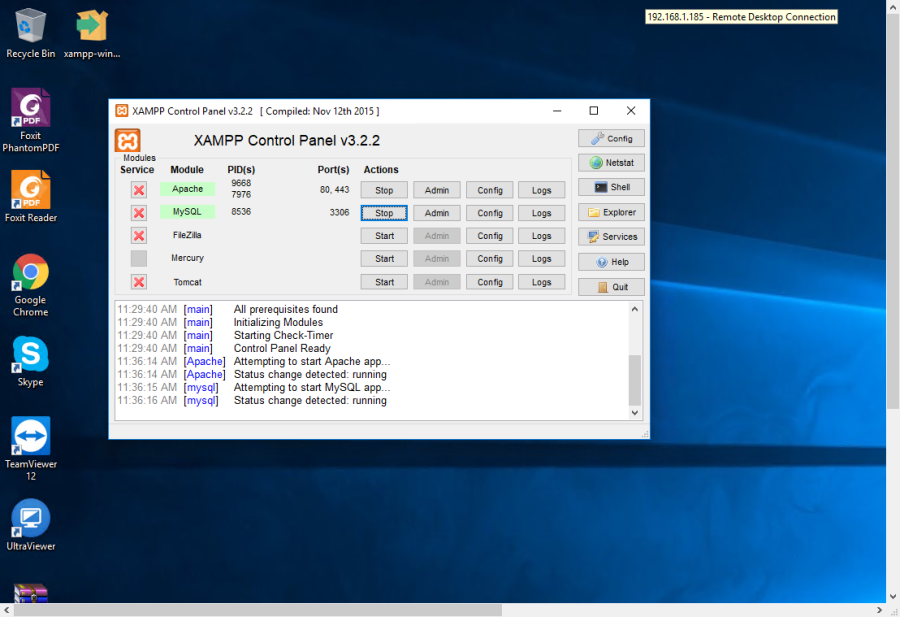
Task: Toggle the Tomcat service install checkbox
Action: click(x=139, y=282)
